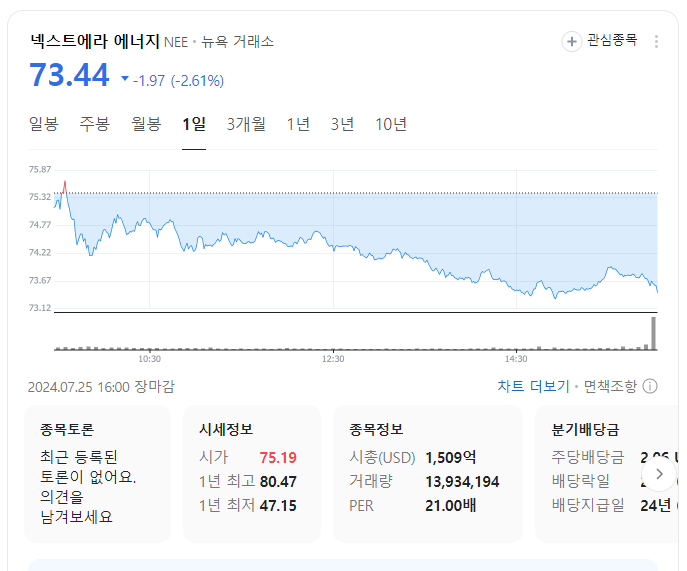Click the PER value 21.00배
The width and height of the screenshot is (687, 571).
(450, 506)
